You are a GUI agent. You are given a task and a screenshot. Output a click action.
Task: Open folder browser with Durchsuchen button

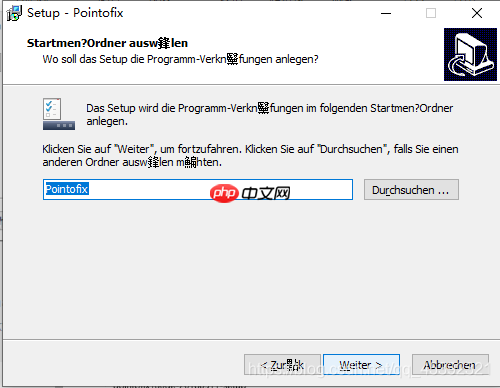(411, 190)
